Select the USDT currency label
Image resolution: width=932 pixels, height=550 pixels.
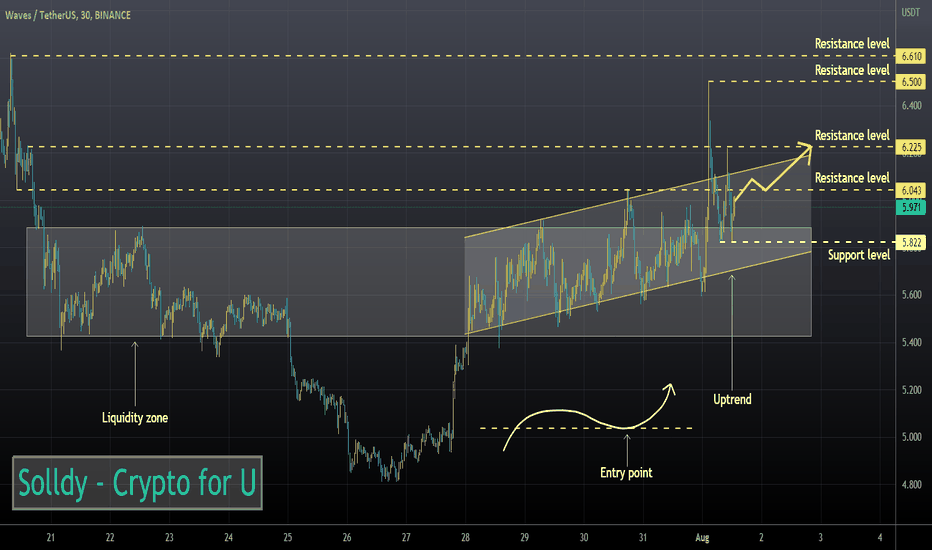coord(911,12)
